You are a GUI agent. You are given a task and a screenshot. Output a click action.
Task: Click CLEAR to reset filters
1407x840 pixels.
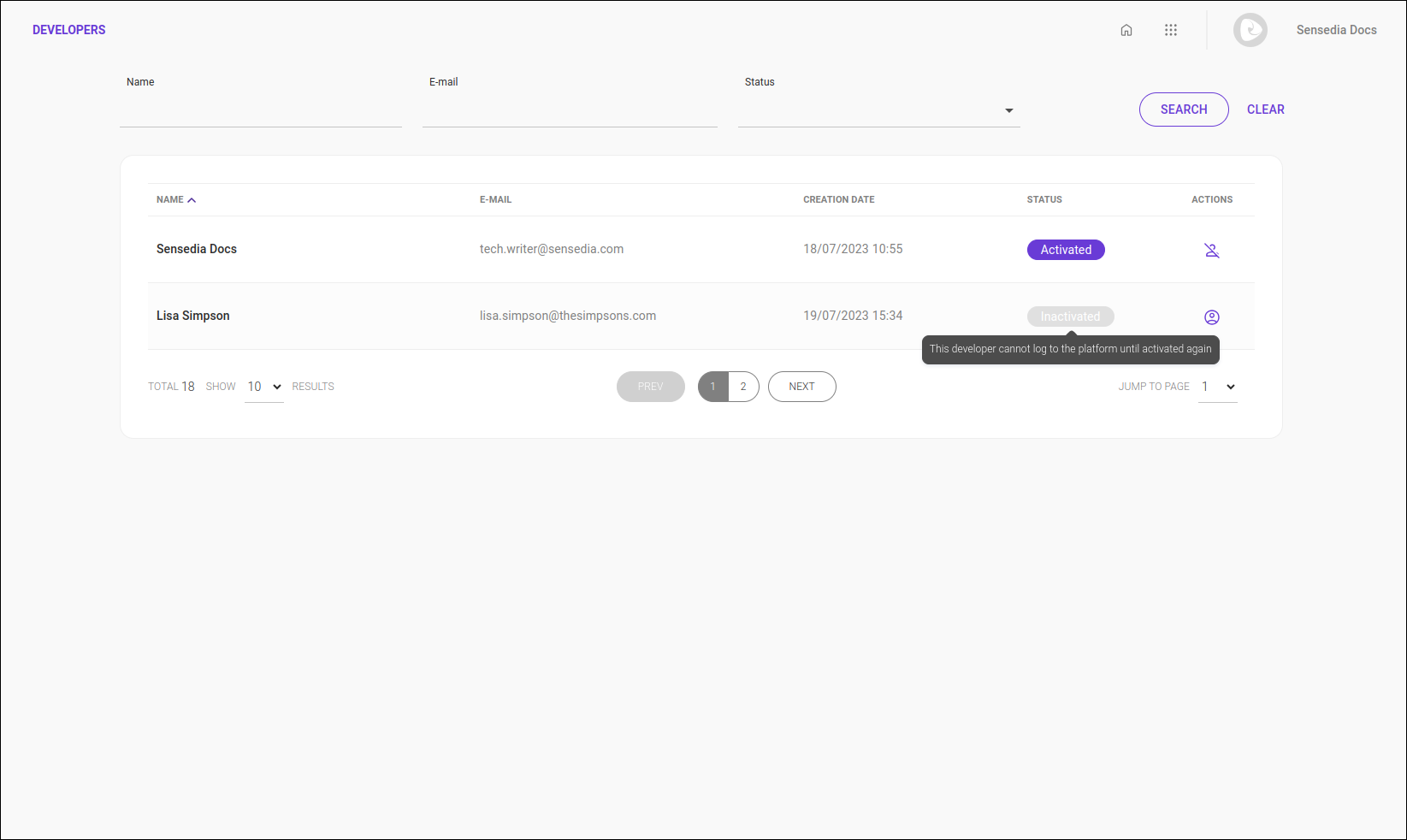pos(1265,109)
